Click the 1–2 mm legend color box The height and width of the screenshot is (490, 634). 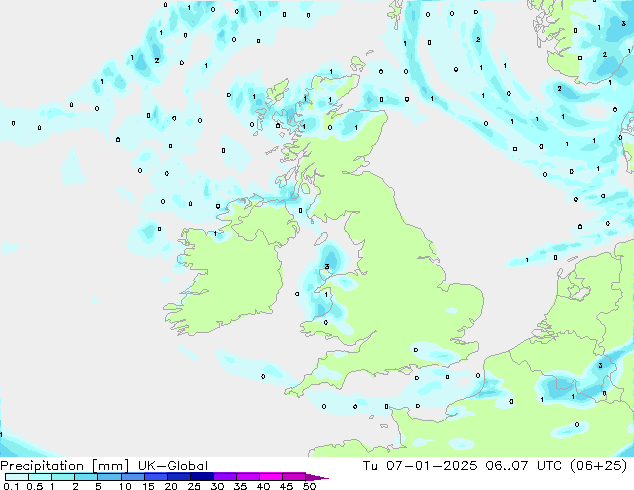click(x=63, y=477)
